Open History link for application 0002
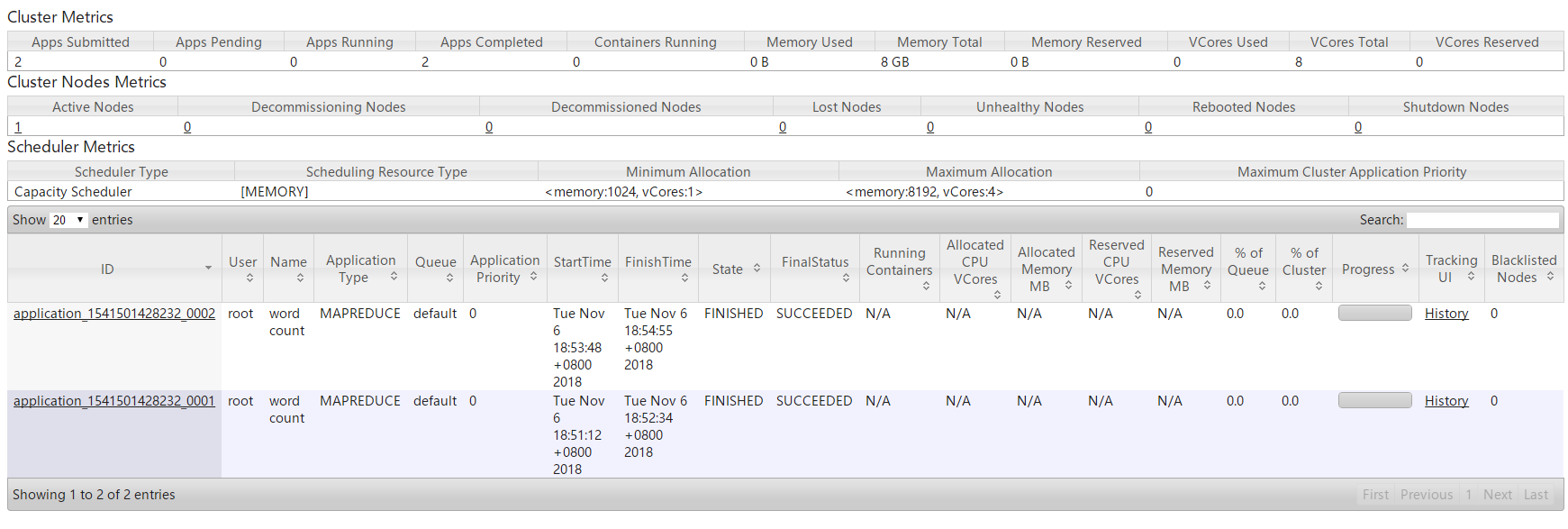The height and width of the screenshot is (529, 1568). [x=1446, y=314]
